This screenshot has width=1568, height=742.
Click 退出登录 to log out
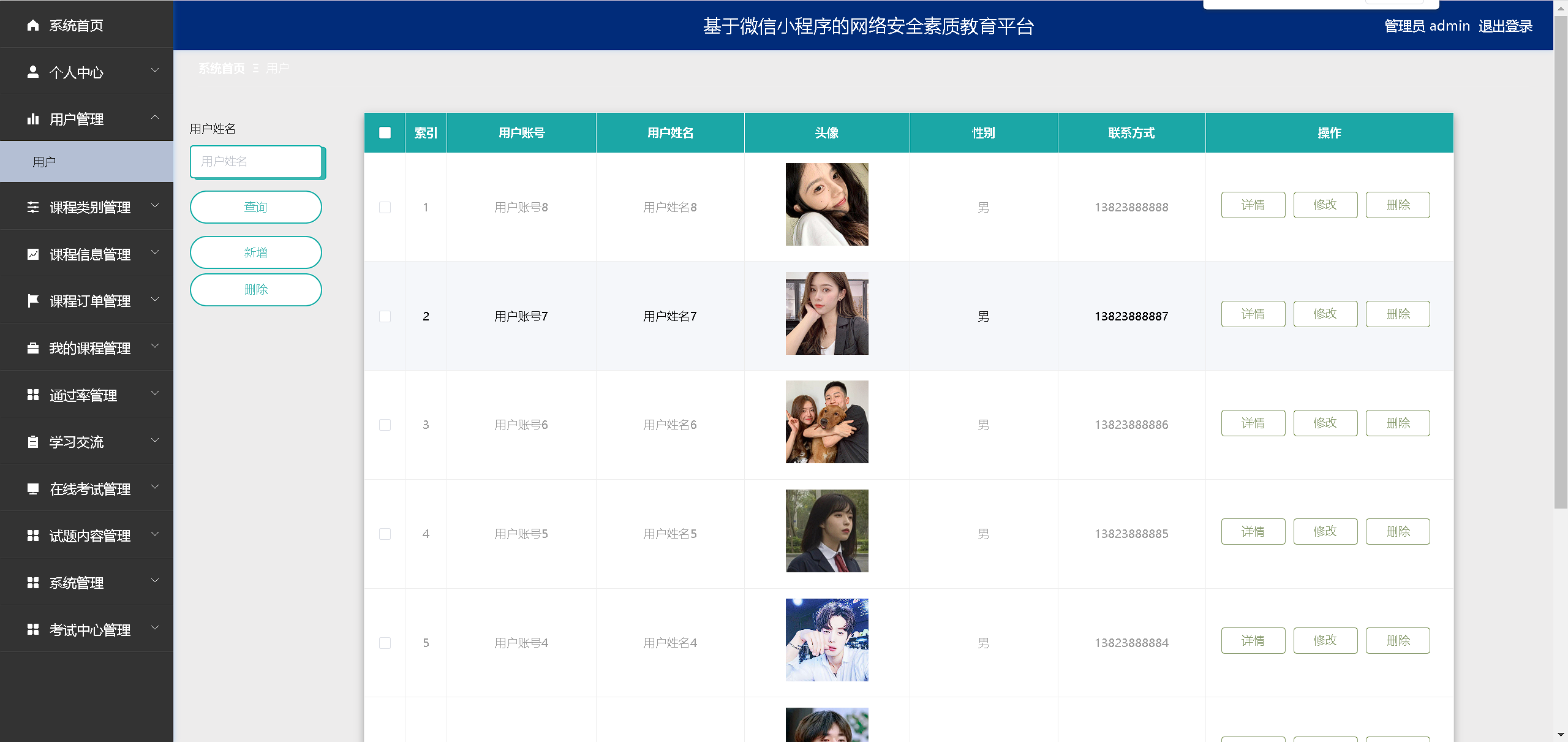pyautogui.click(x=1505, y=26)
